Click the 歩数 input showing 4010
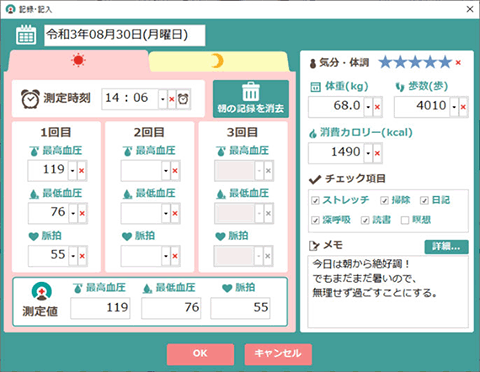This screenshot has width=480, height=372. point(422,107)
